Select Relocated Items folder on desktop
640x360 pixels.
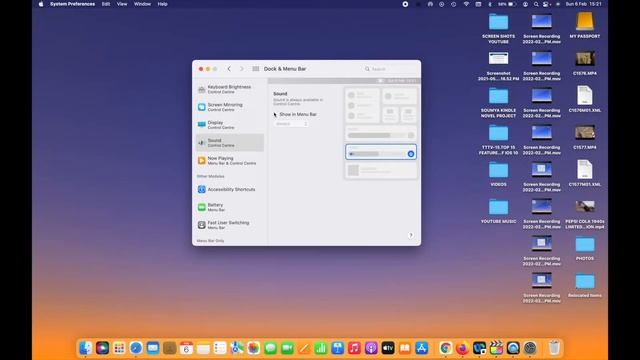pos(584,285)
